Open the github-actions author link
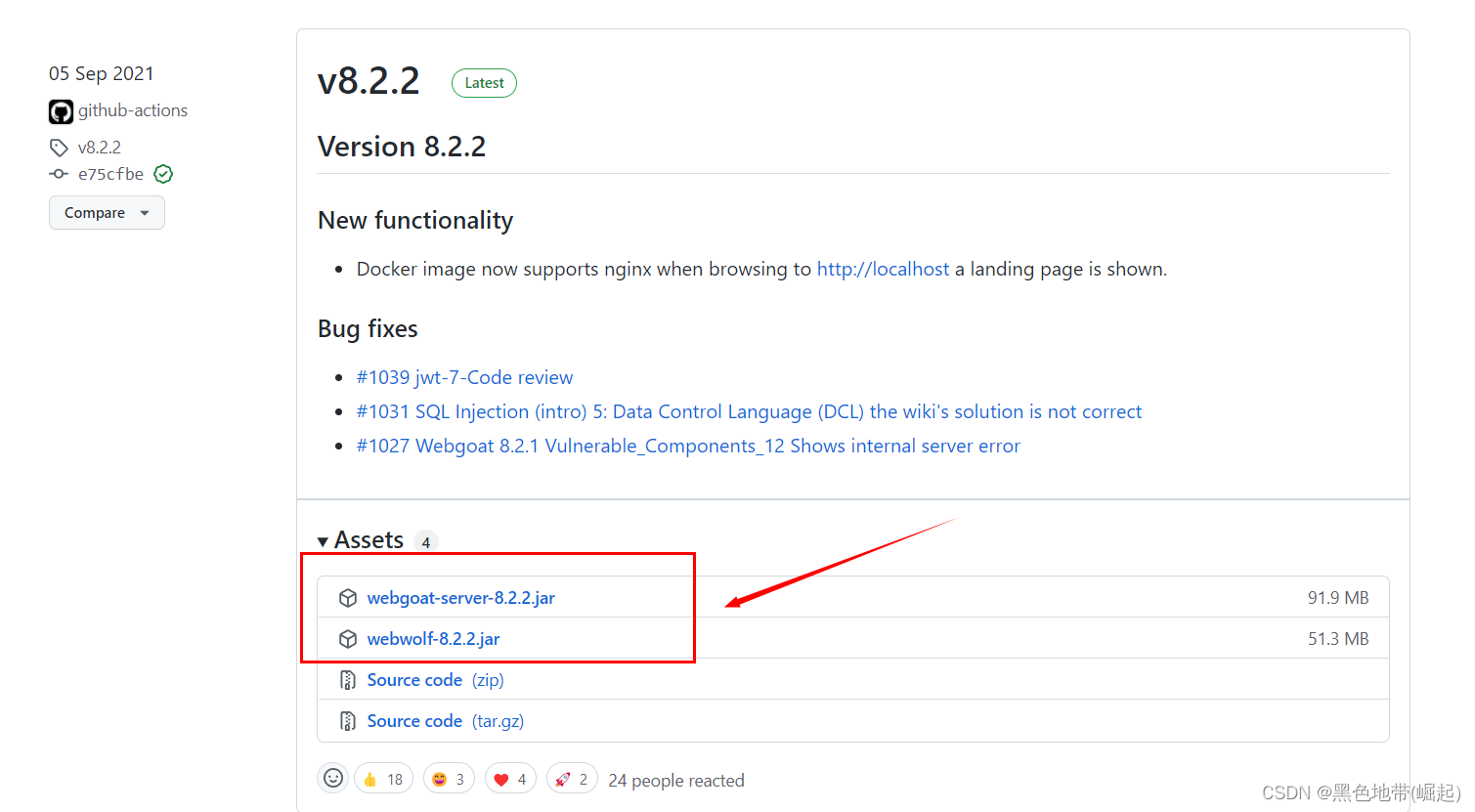This screenshot has width=1475, height=812. [x=133, y=110]
